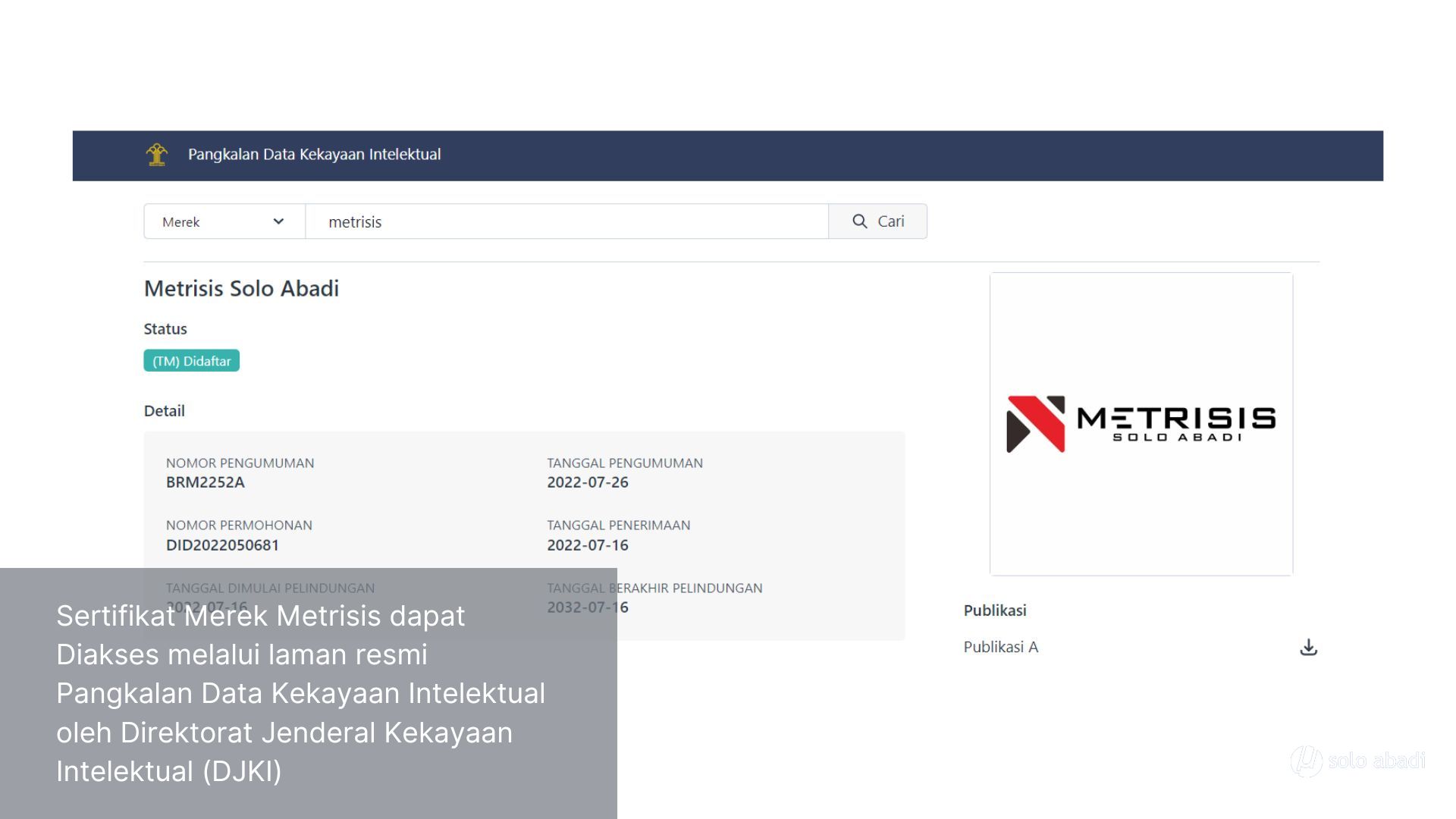1456x819 pixels.
Task: Click the Cari search button
Action: (x=878, y=221)
